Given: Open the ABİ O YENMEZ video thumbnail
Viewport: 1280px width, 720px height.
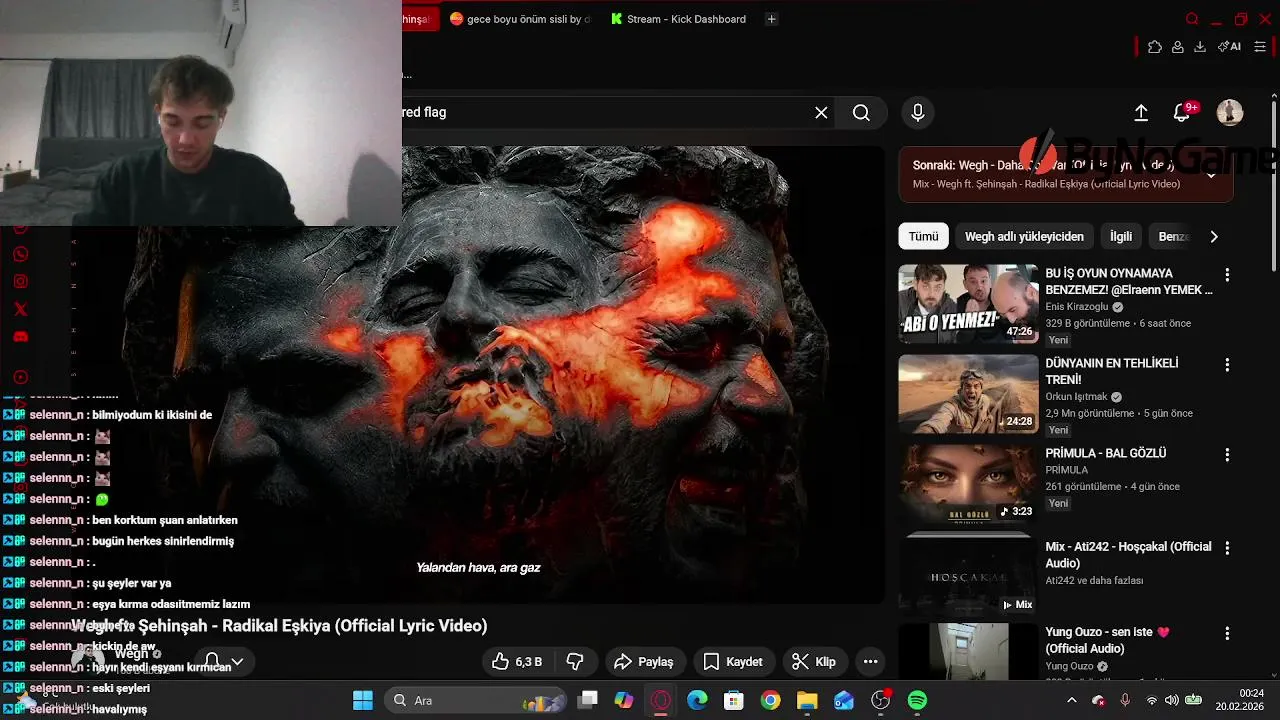Looking at the screenshot, I should 968,304.
